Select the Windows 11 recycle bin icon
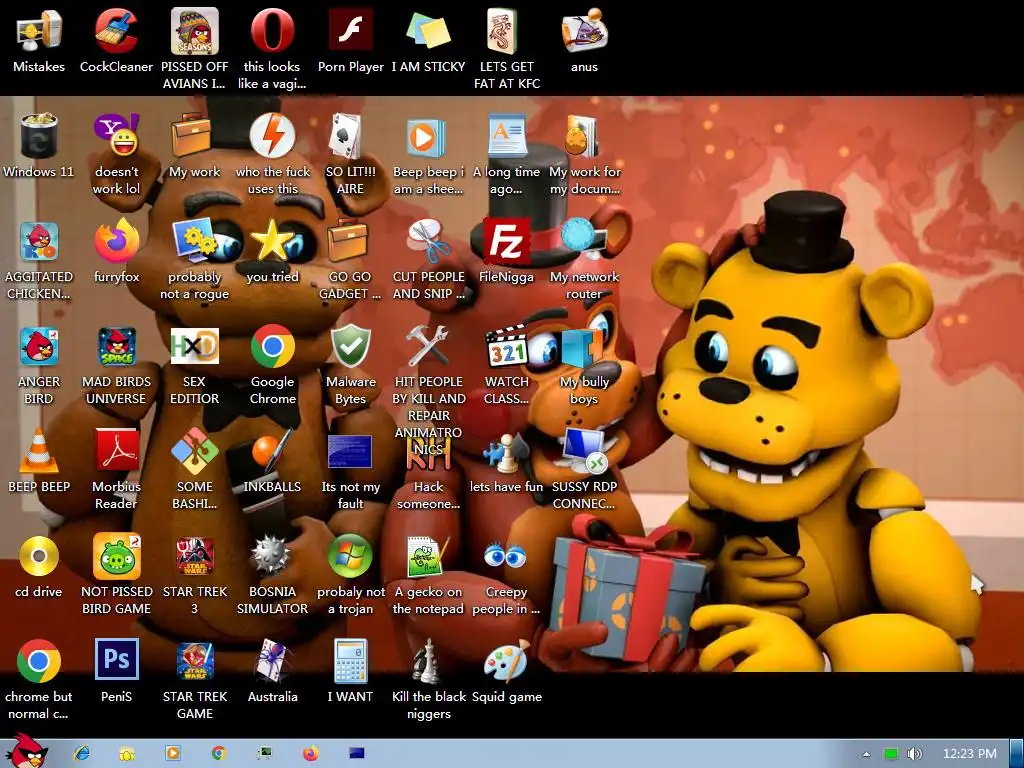 (x=39, y=136)
